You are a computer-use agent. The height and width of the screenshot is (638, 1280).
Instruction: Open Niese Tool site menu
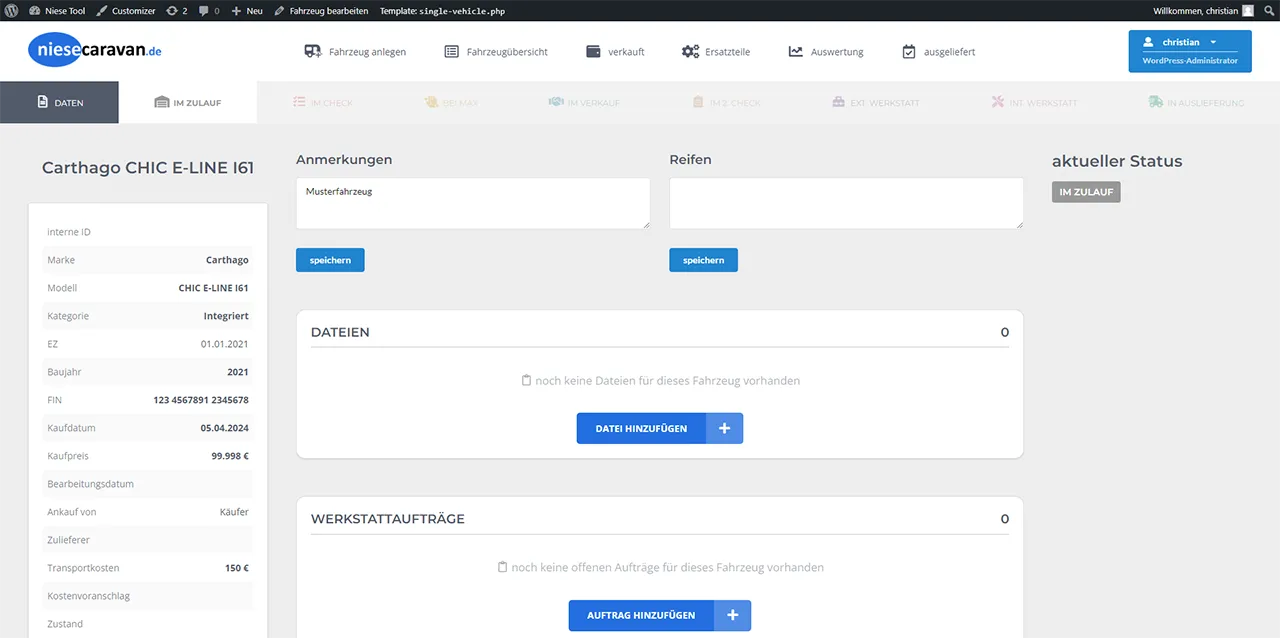click(x=57, y=11)
